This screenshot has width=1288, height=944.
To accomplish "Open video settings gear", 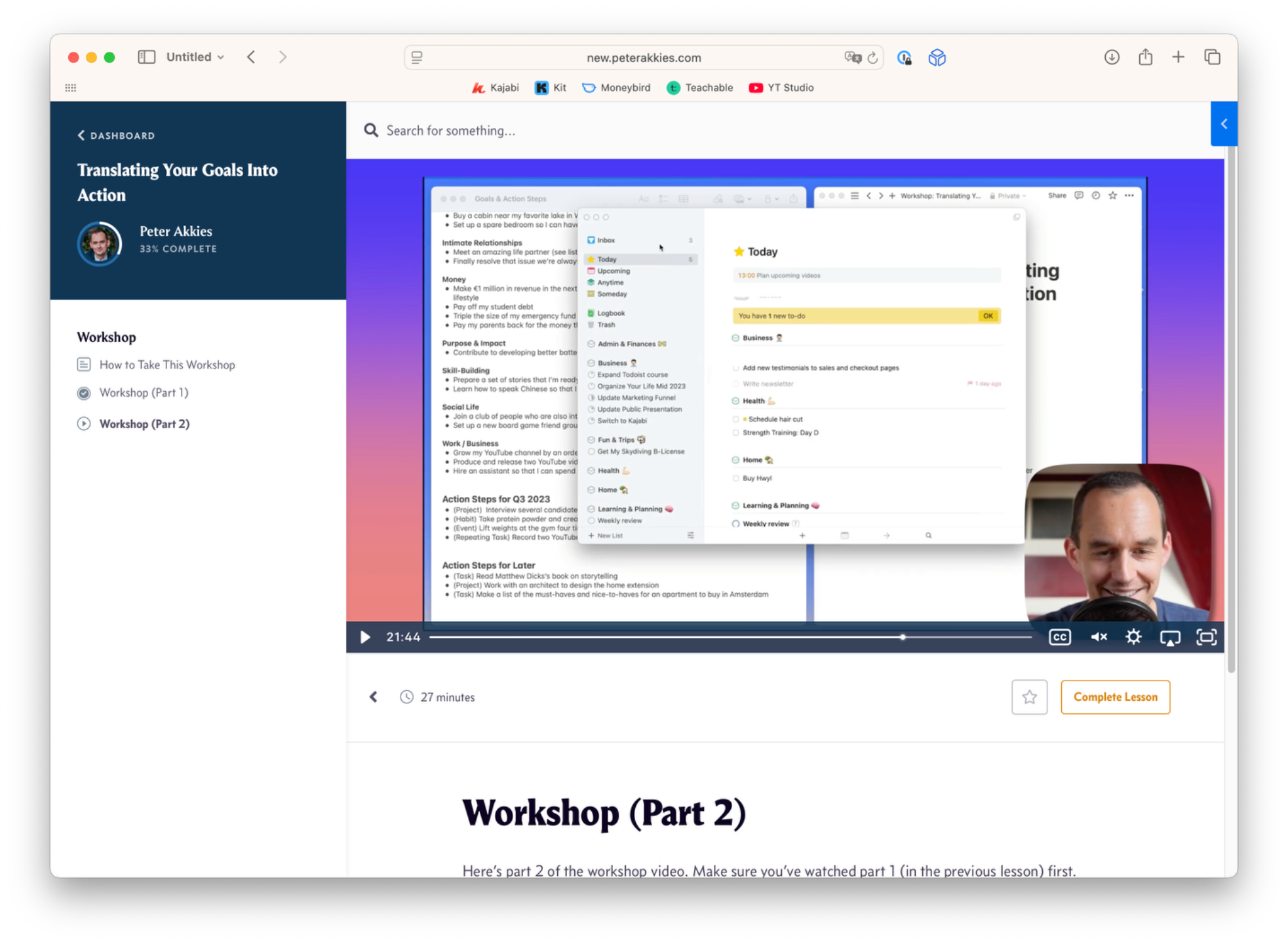I will 1133,637.
